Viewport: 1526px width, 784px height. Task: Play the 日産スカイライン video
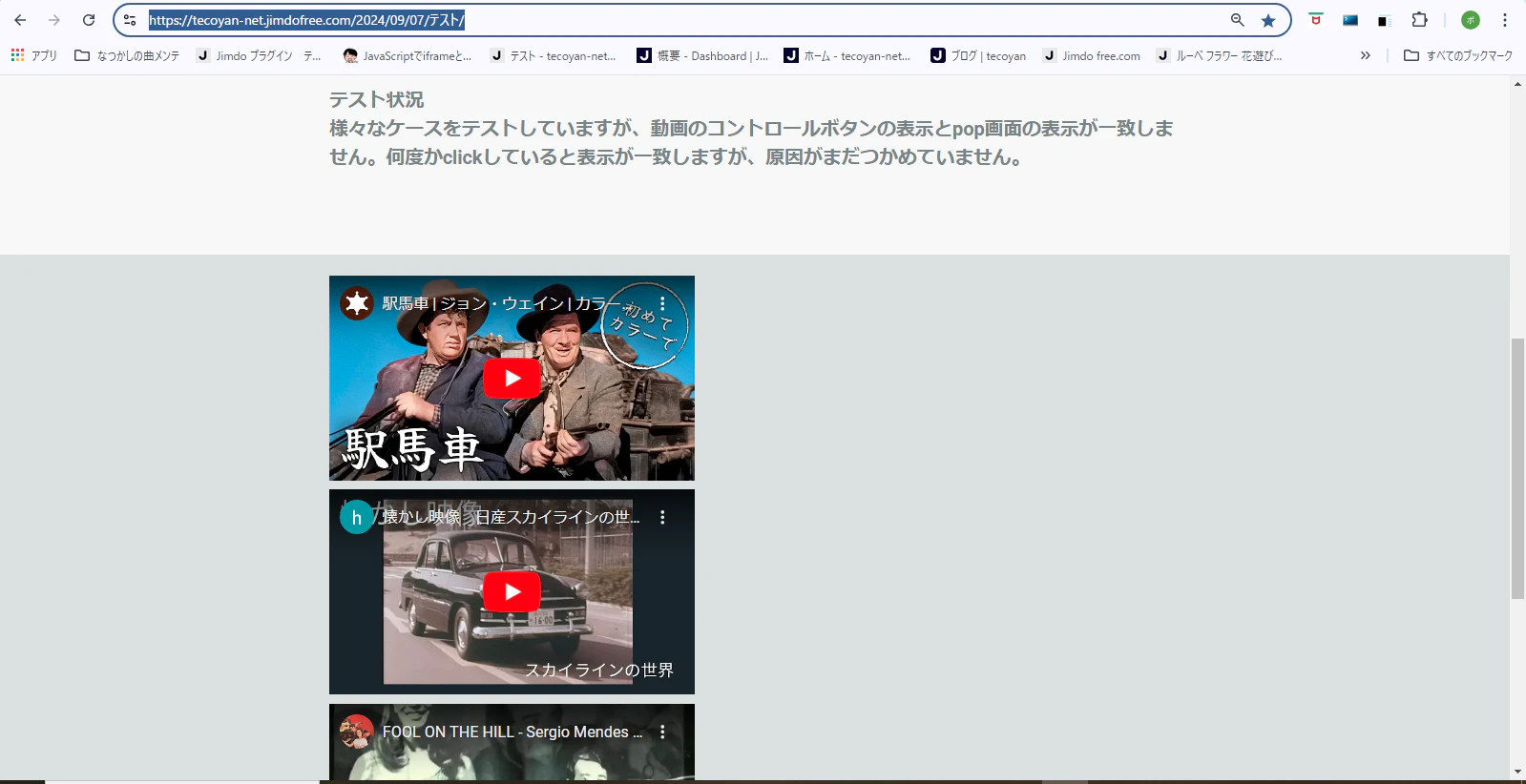pos(512,592)
